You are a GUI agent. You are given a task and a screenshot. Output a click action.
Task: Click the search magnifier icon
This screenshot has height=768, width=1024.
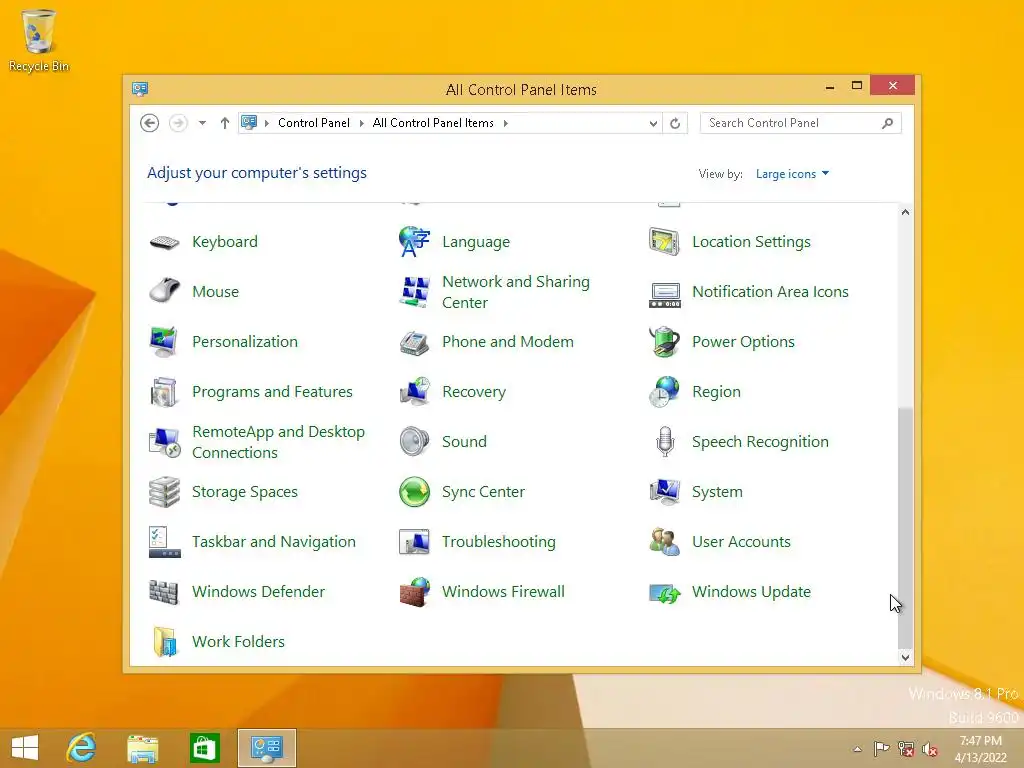point(887,123)
